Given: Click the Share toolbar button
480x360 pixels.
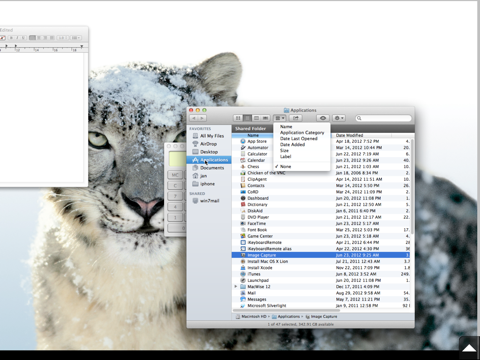Looking at the screenshot, I should pos(296,118).
